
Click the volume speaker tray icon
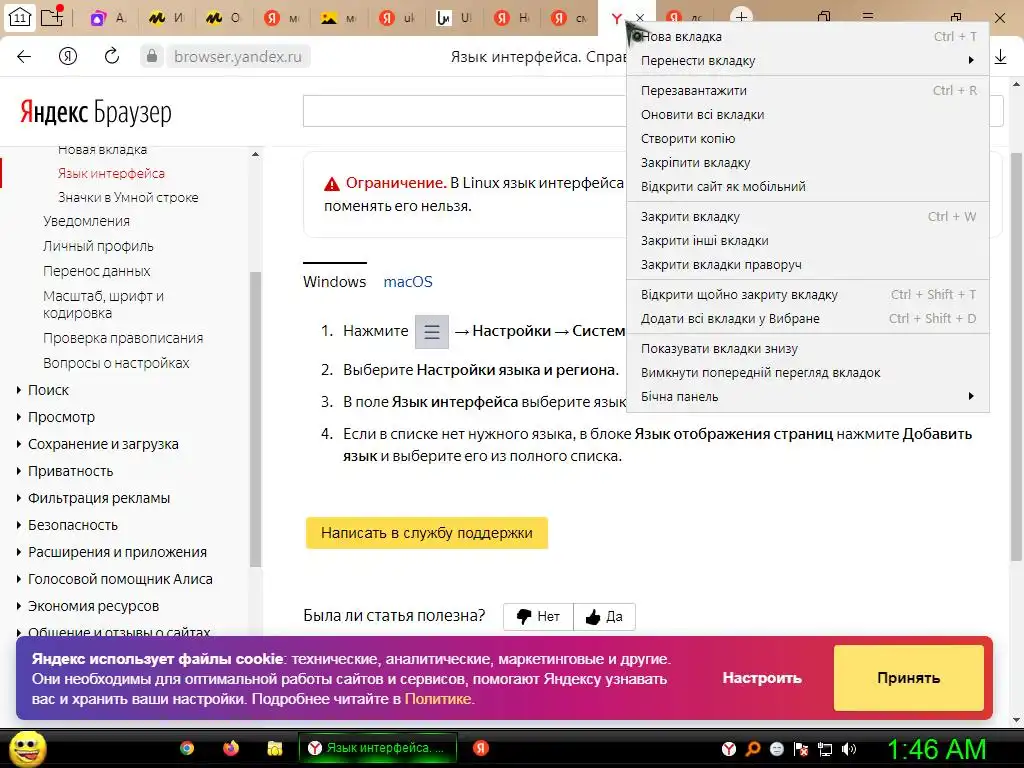849,749
